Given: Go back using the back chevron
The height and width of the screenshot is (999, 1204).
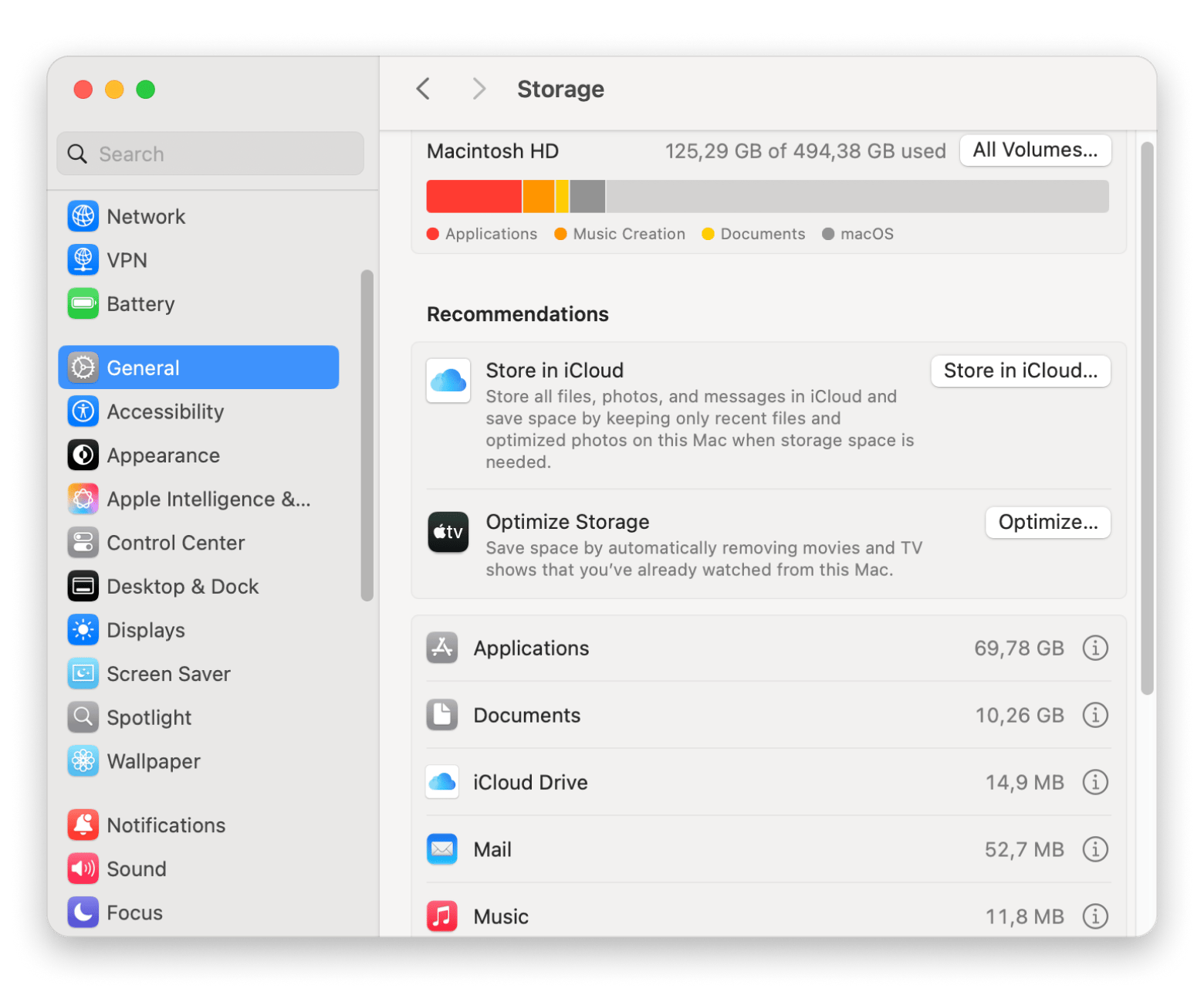Looking at the screenshot, I should [x=423, y=89].
